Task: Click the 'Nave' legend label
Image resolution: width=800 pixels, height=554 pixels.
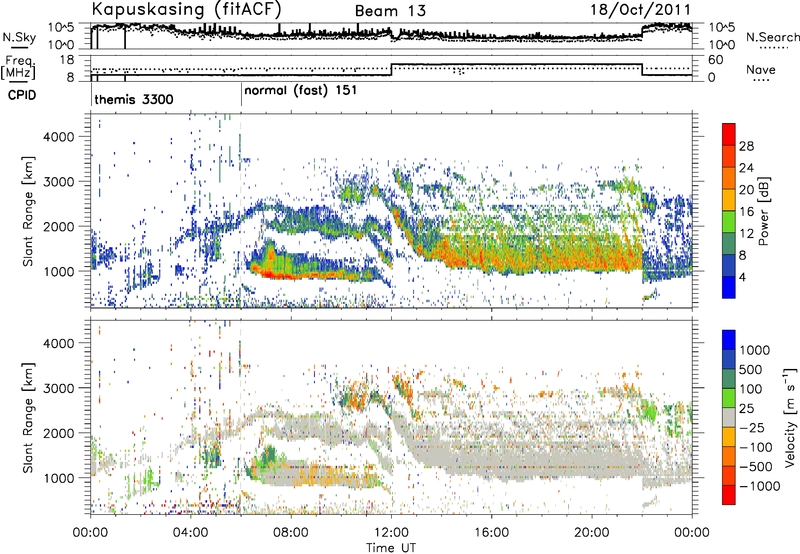Action: click(x=761, y=69)
